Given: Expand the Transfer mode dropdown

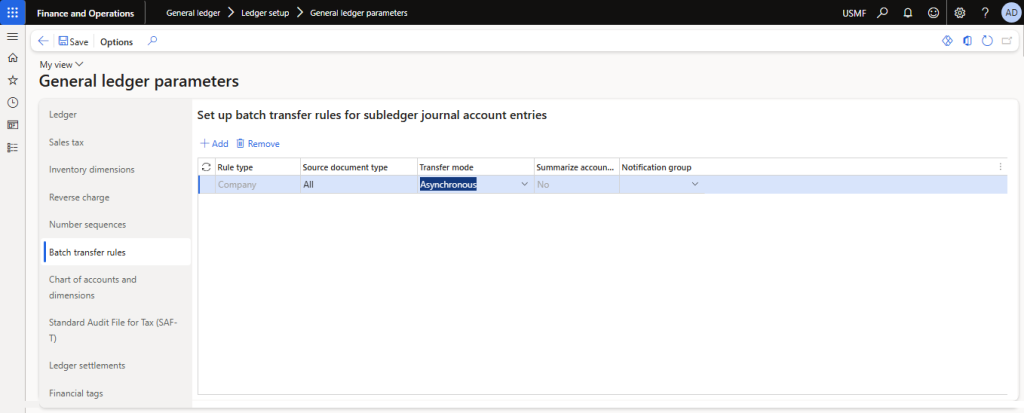Looking at the screenshot, I should point(524,184).
